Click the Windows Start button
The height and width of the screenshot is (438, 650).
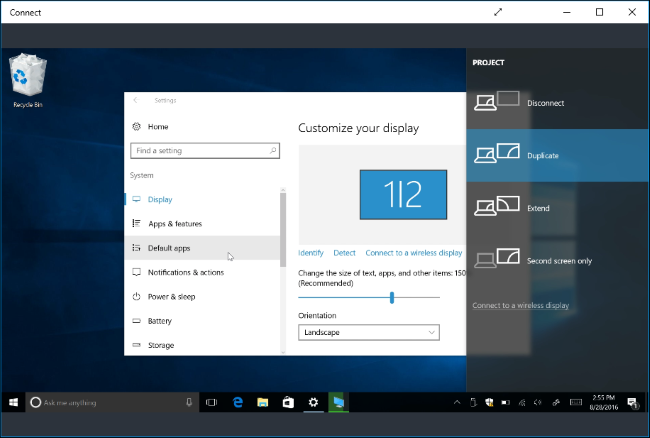tap(13, 402)
